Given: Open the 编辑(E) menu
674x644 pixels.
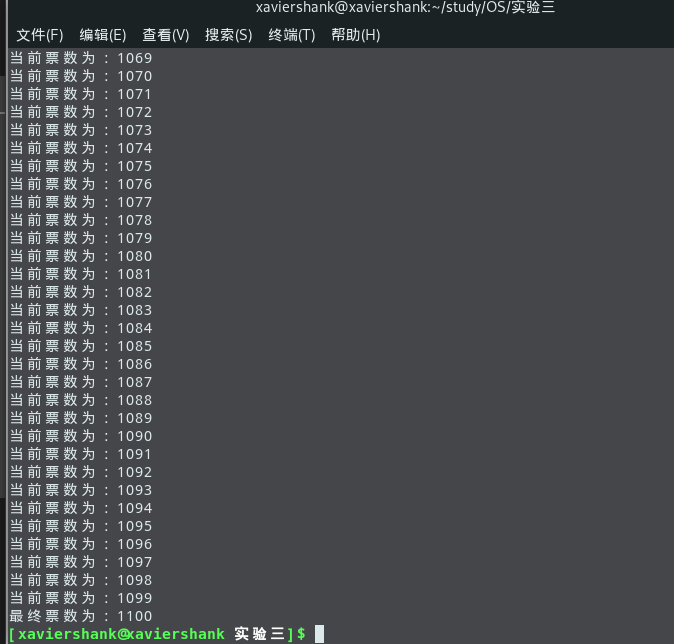Looking at the screenshot, I should click(103, 35).
